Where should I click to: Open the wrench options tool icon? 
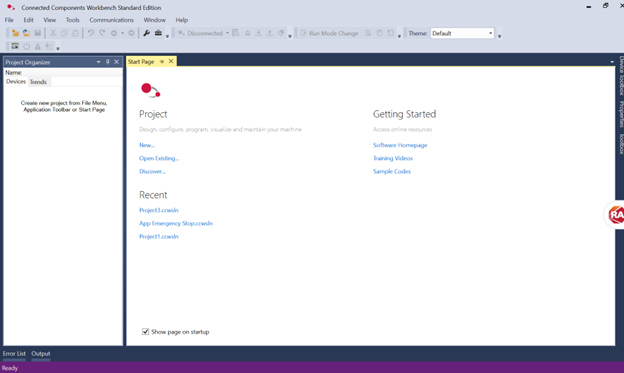(146, 33)
